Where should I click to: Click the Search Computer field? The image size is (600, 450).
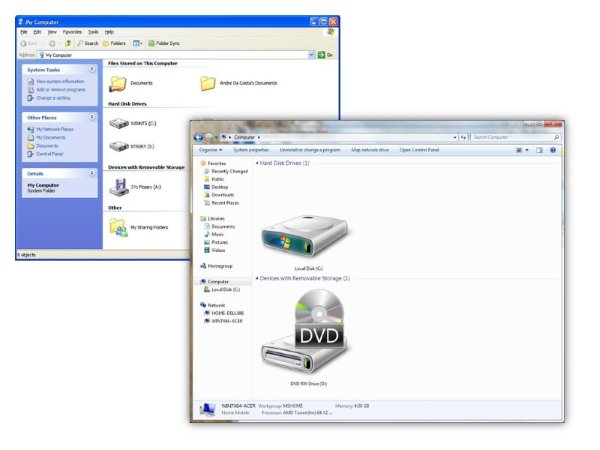[x=515, y=137]
